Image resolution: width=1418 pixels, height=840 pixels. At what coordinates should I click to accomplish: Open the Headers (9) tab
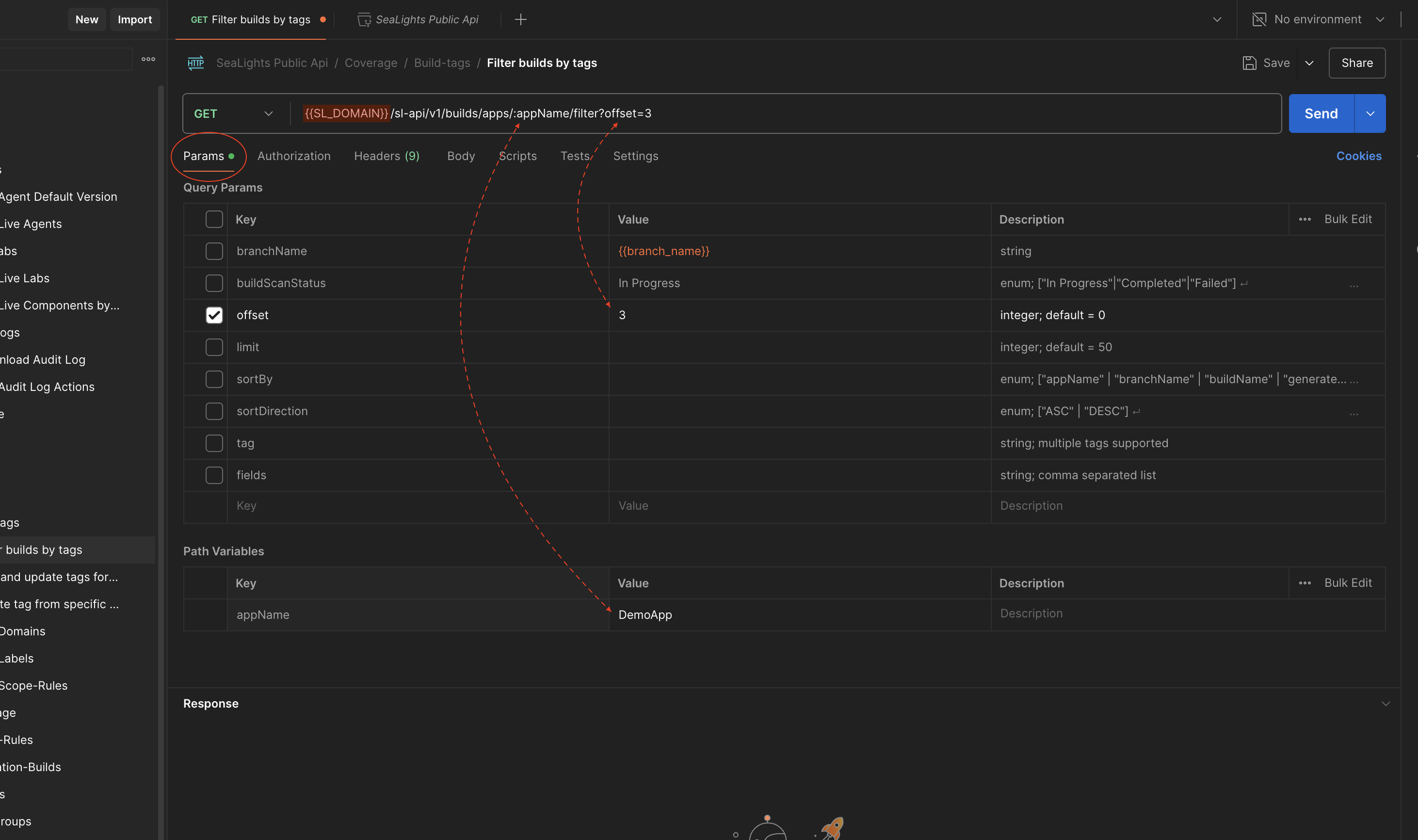387,156
